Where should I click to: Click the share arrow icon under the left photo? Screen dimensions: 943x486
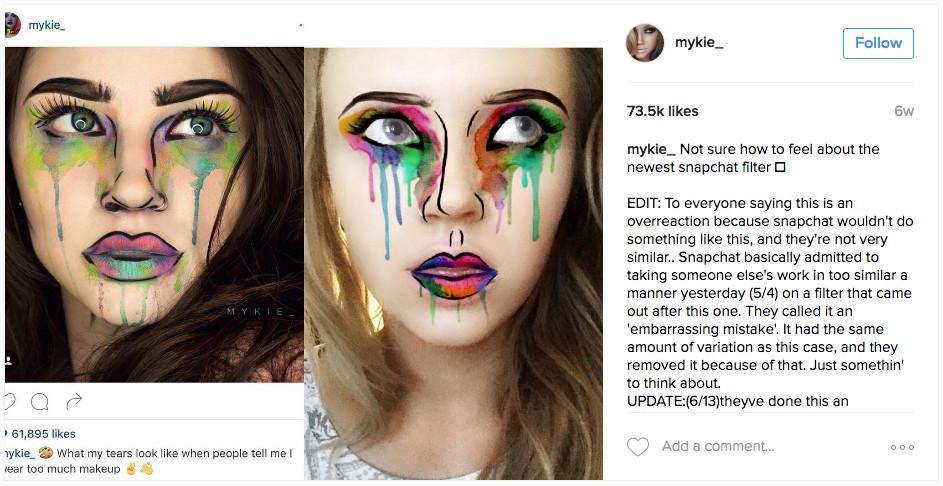point(73,402)
